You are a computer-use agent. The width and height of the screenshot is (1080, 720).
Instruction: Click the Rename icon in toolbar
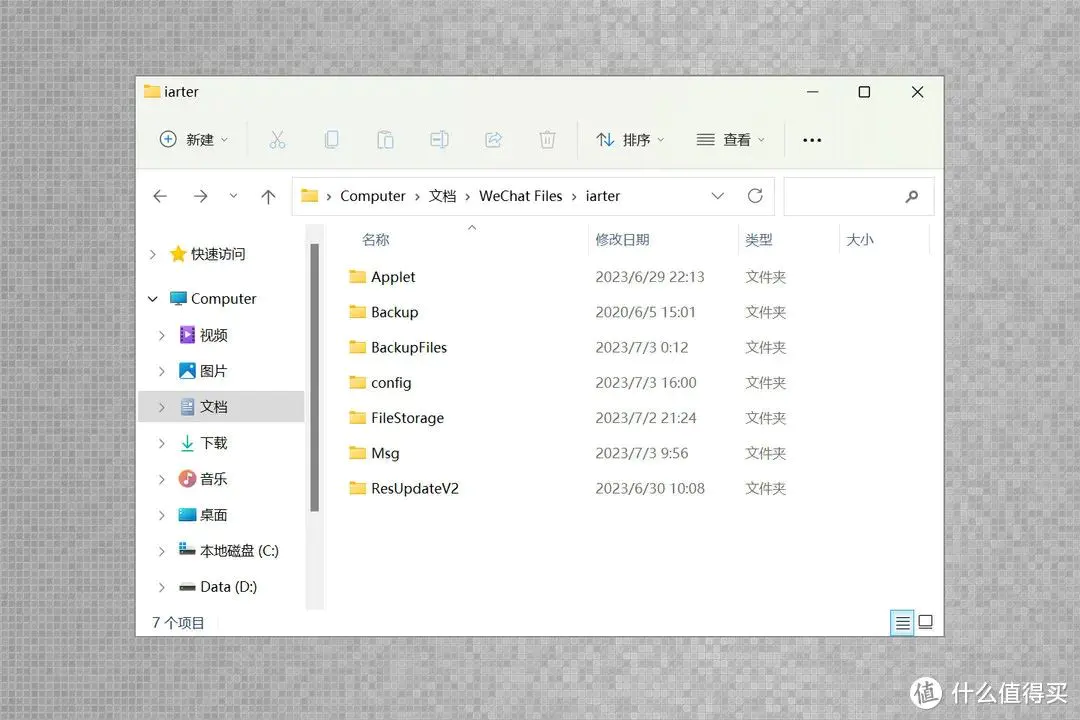439,140
